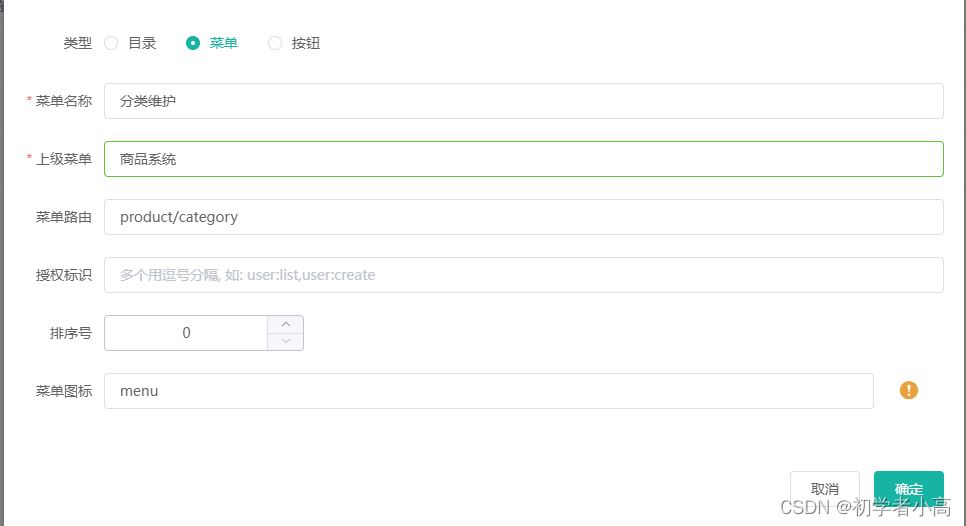Focus the 菜单名称 field containing 分类维护

(x=524, y=101)
